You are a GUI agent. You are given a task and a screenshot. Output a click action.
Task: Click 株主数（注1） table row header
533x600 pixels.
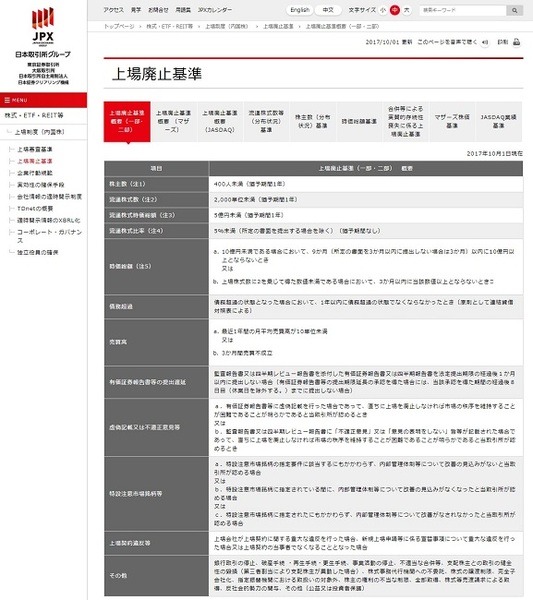156,184
